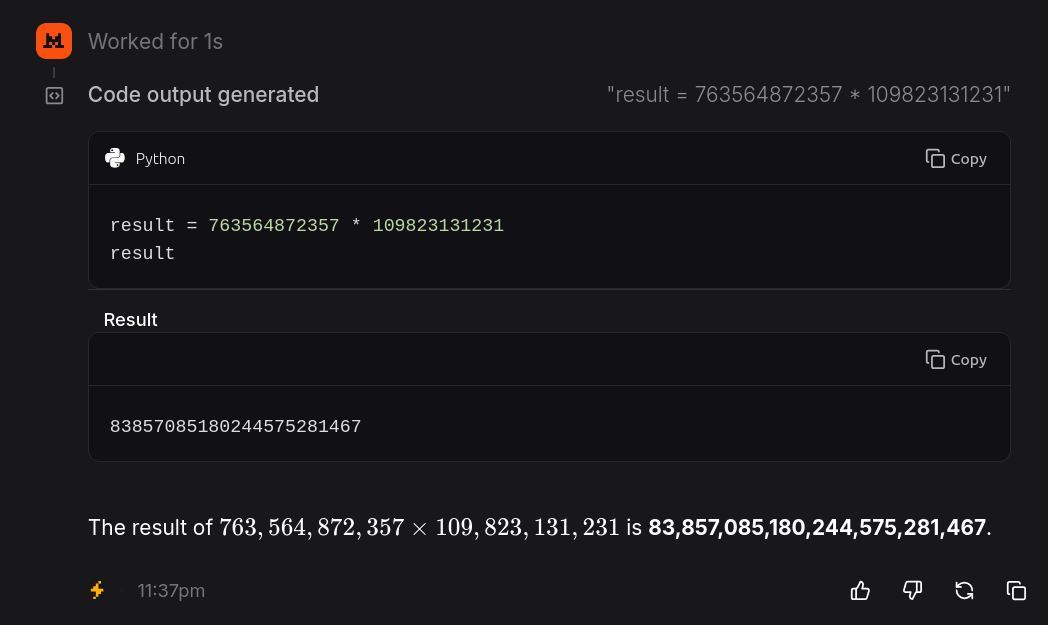
Task: Click the orange lightning bolt icon
Action: pyautogui.click(x=98, y=591)
